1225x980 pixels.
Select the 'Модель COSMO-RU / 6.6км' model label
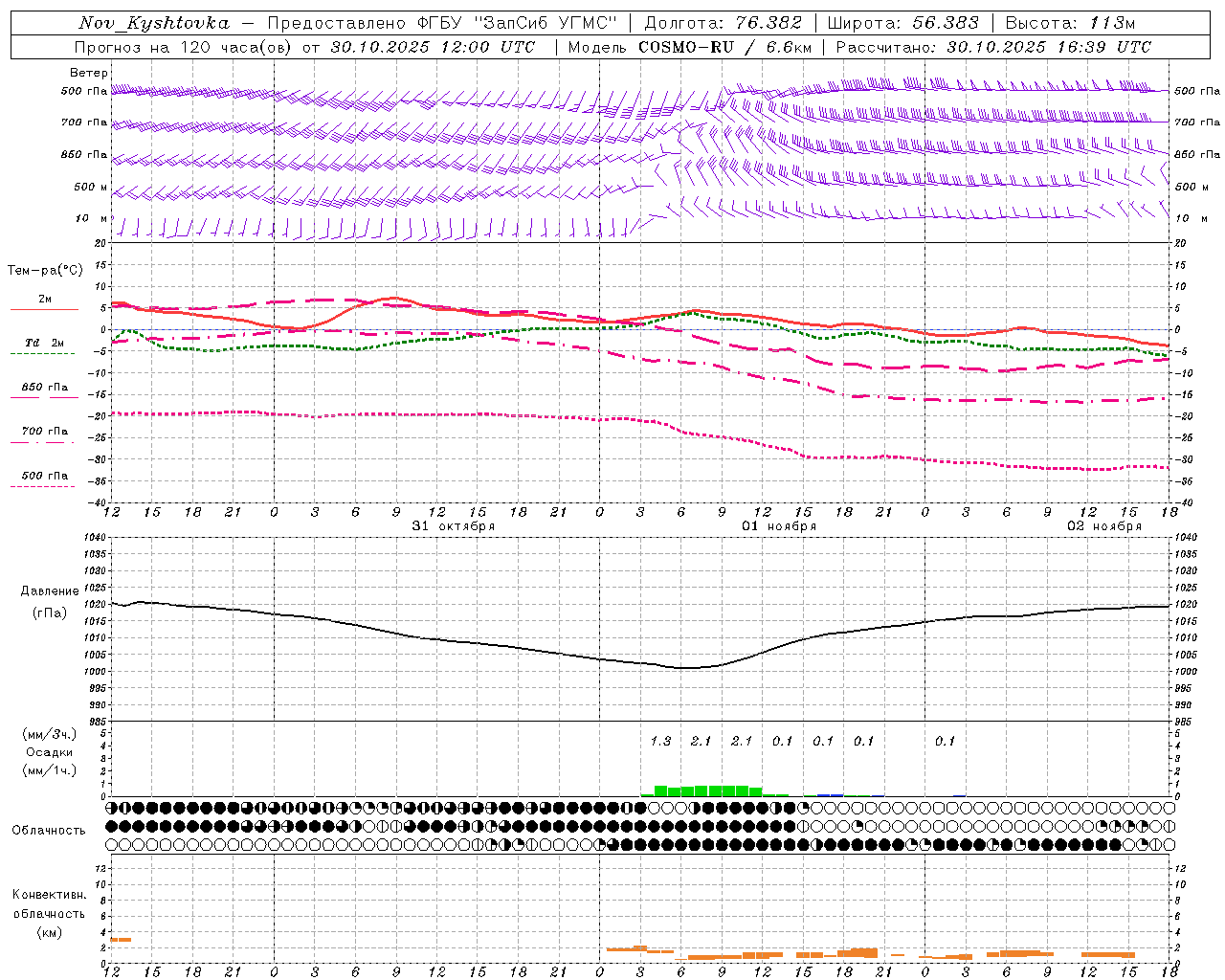[x=690, y=47]
